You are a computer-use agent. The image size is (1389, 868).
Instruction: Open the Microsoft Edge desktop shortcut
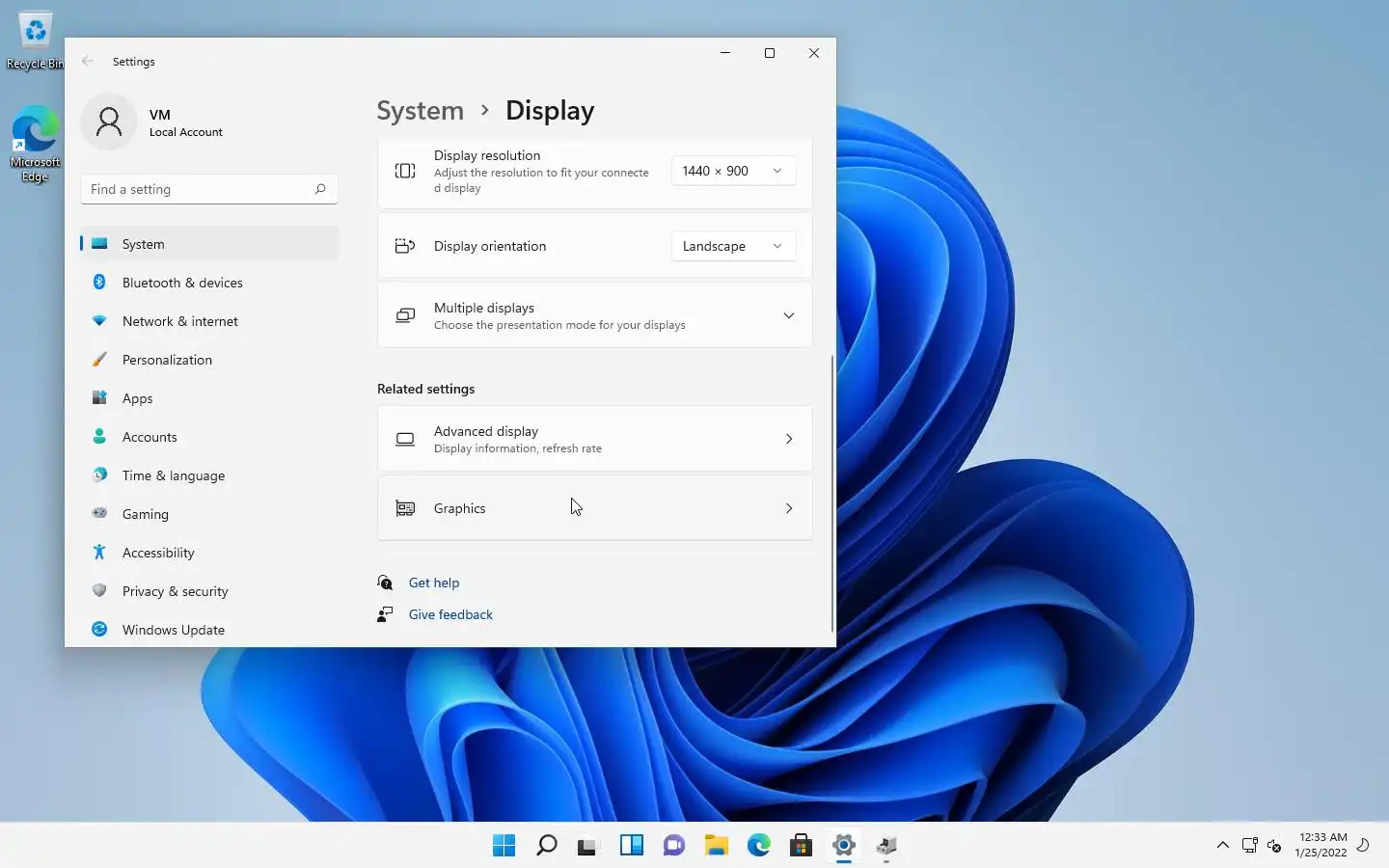click(35, 145)
